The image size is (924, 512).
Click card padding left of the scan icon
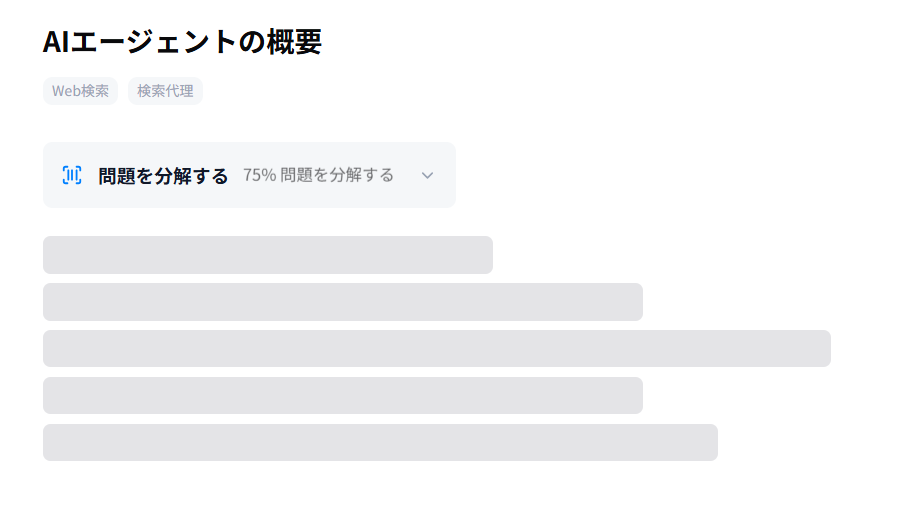click(51, 175)
